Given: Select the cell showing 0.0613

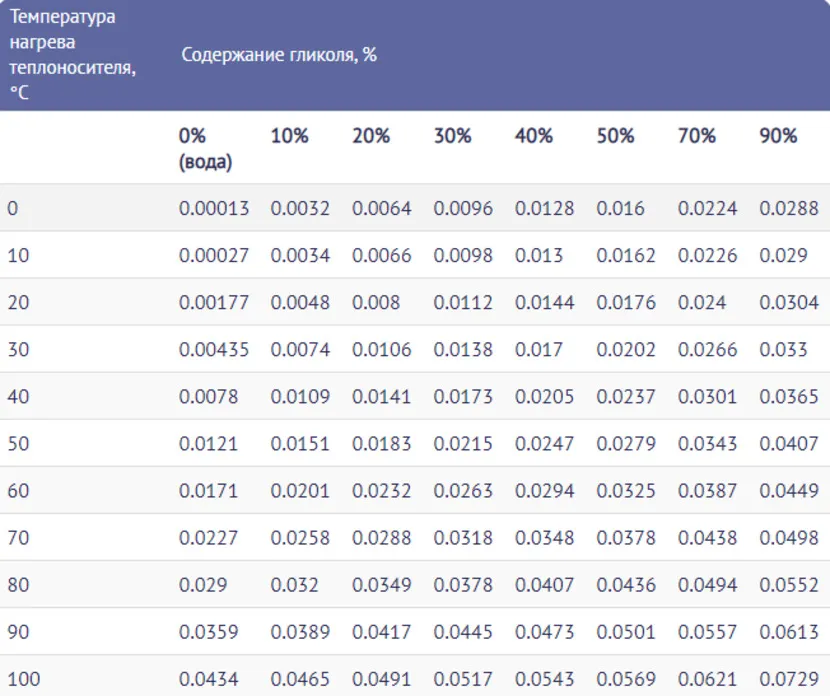Looking at the screenshot, I should [x=789, y=633].
